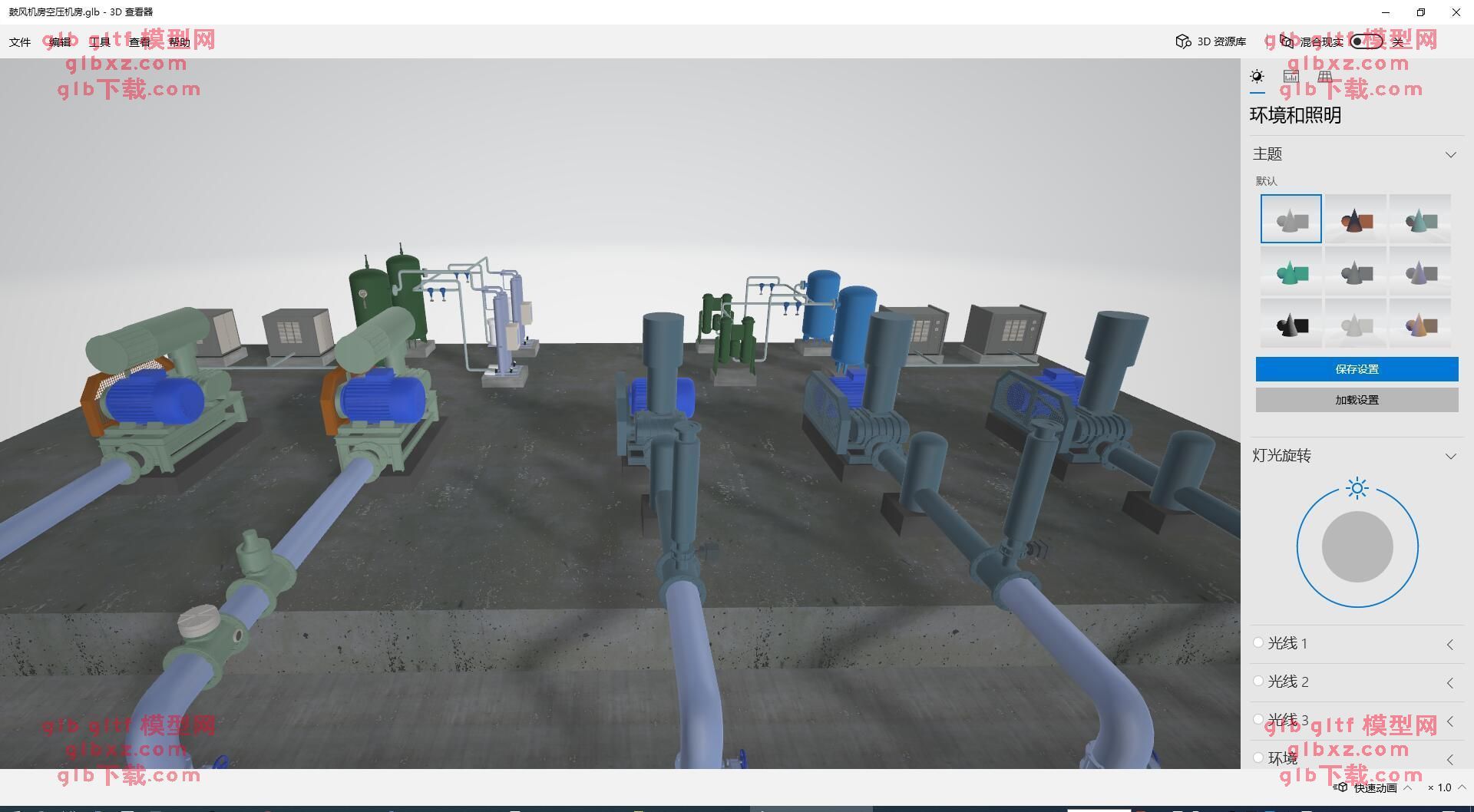This screenshot has width=1474, height=812.
Task: Switch to the stats and shading tab
Action: coord(1291,76)
